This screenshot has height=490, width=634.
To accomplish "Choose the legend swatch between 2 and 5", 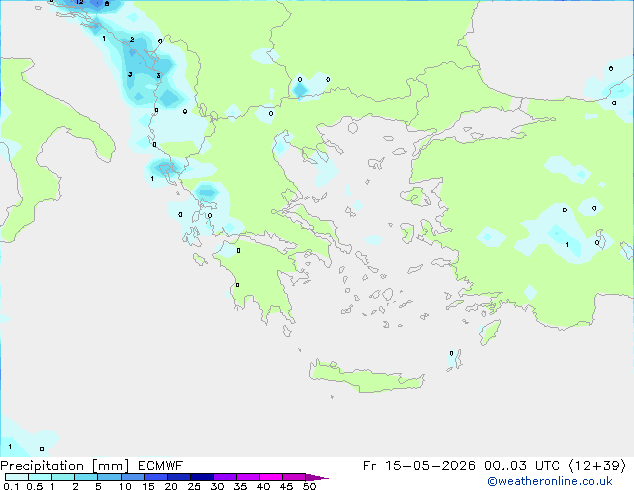I will click(86, 477).
